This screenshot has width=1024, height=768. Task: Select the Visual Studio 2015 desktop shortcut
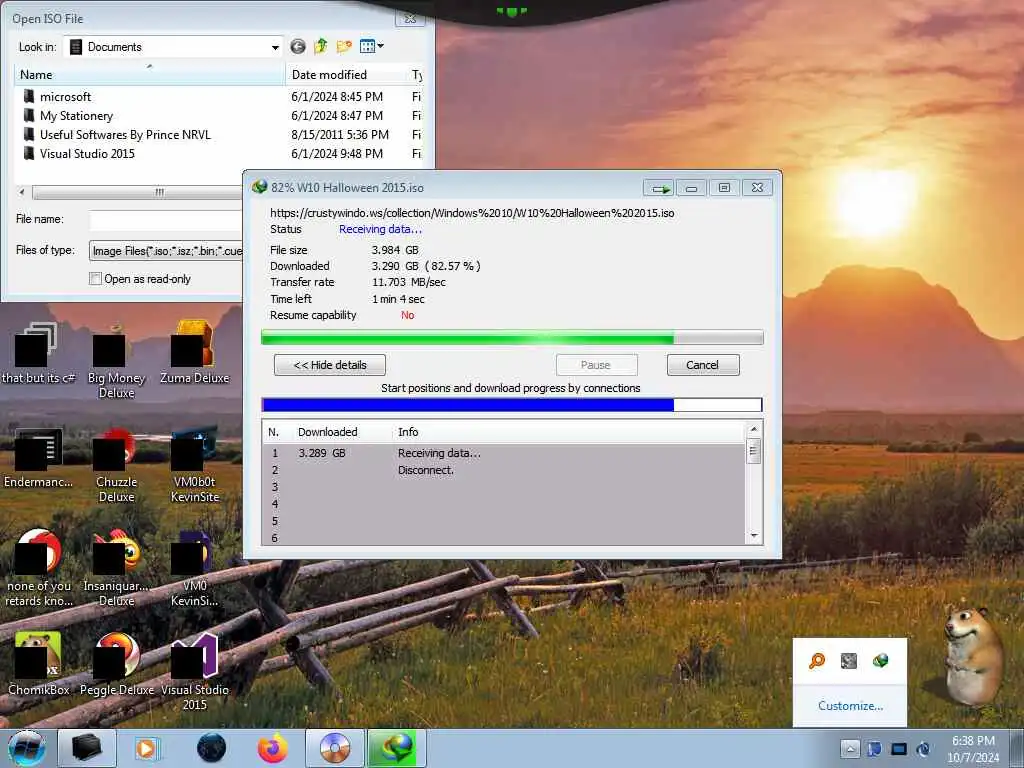pos(195,671)
